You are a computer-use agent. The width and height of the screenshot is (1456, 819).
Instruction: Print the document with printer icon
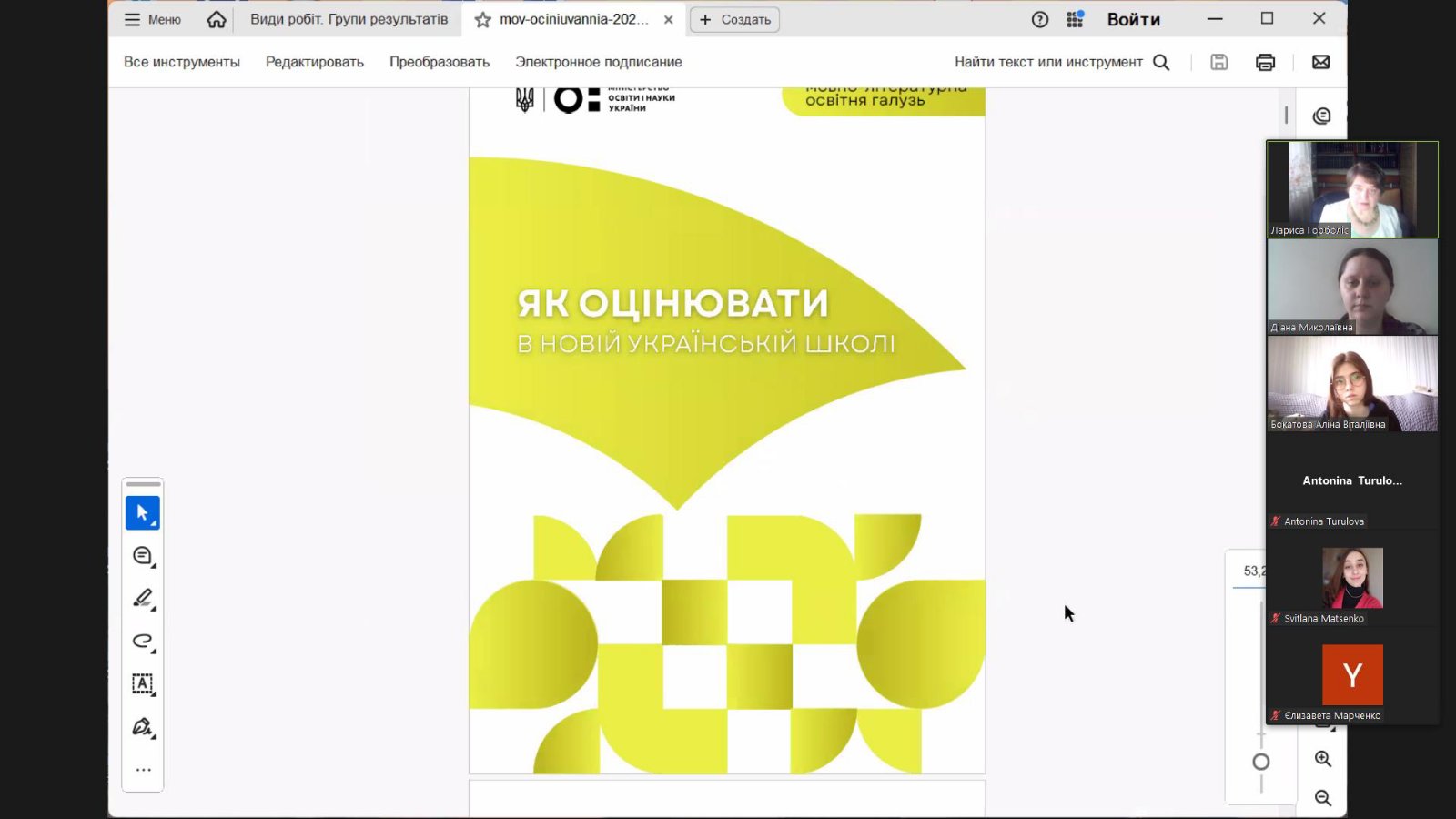(1265, 62)
